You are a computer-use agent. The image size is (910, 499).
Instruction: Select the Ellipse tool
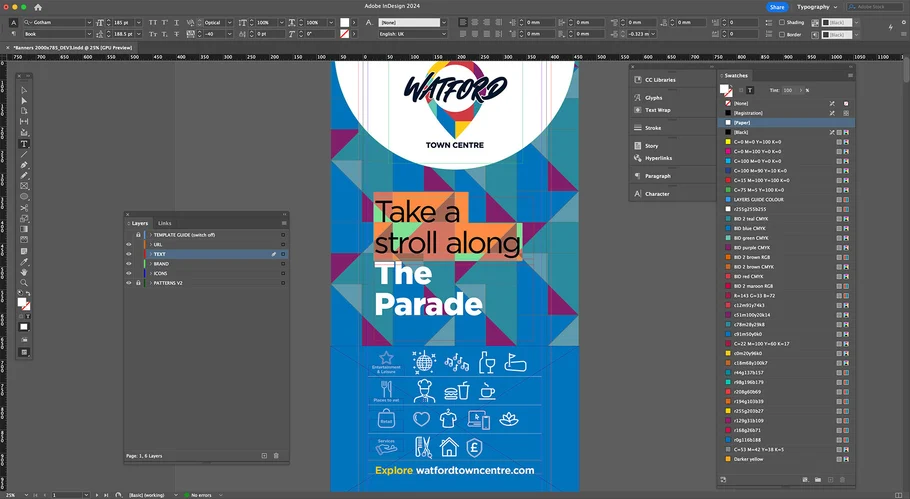(24, 197)
